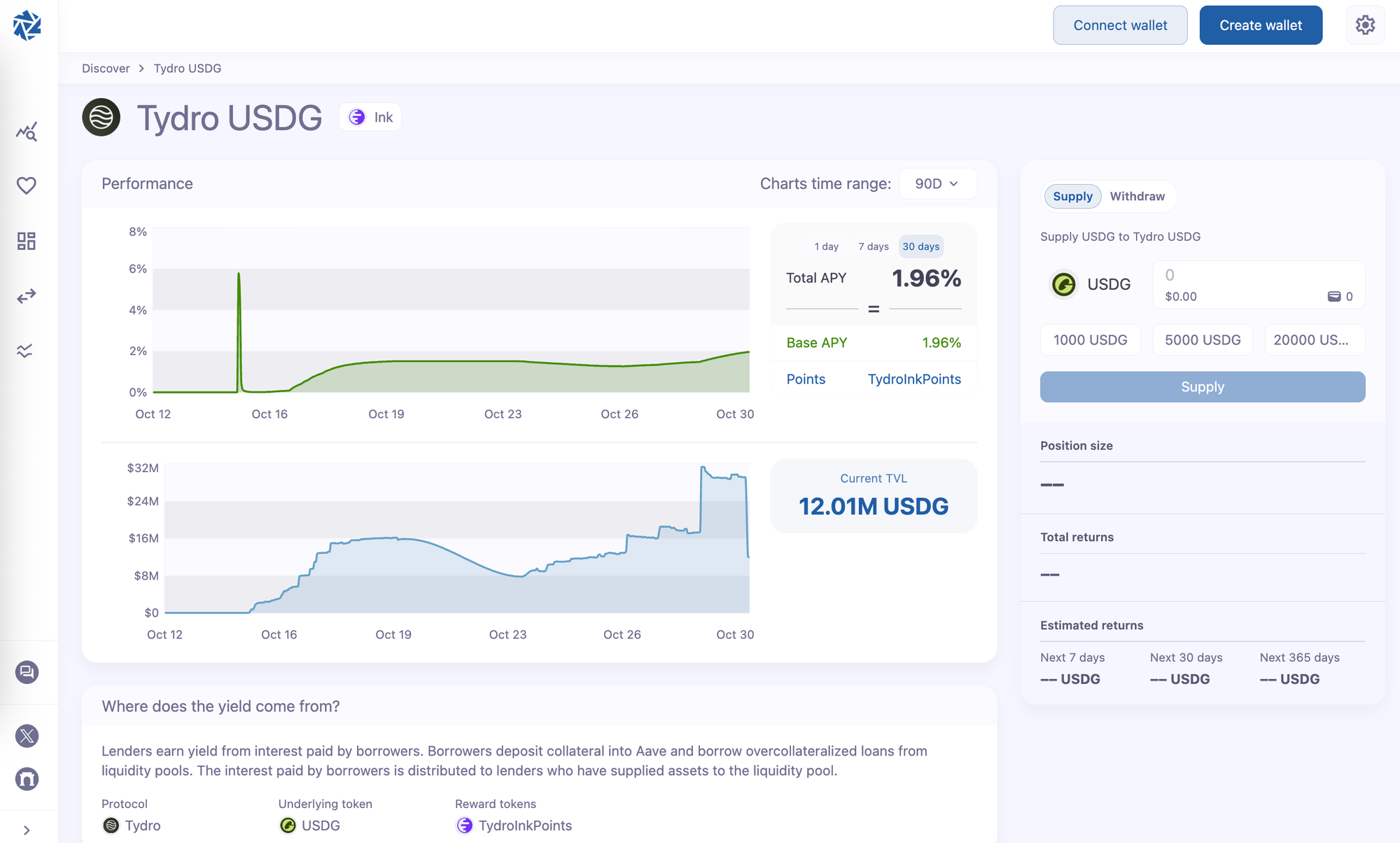
Task: Click the Connect wallet button
Action: (1120, 25)
